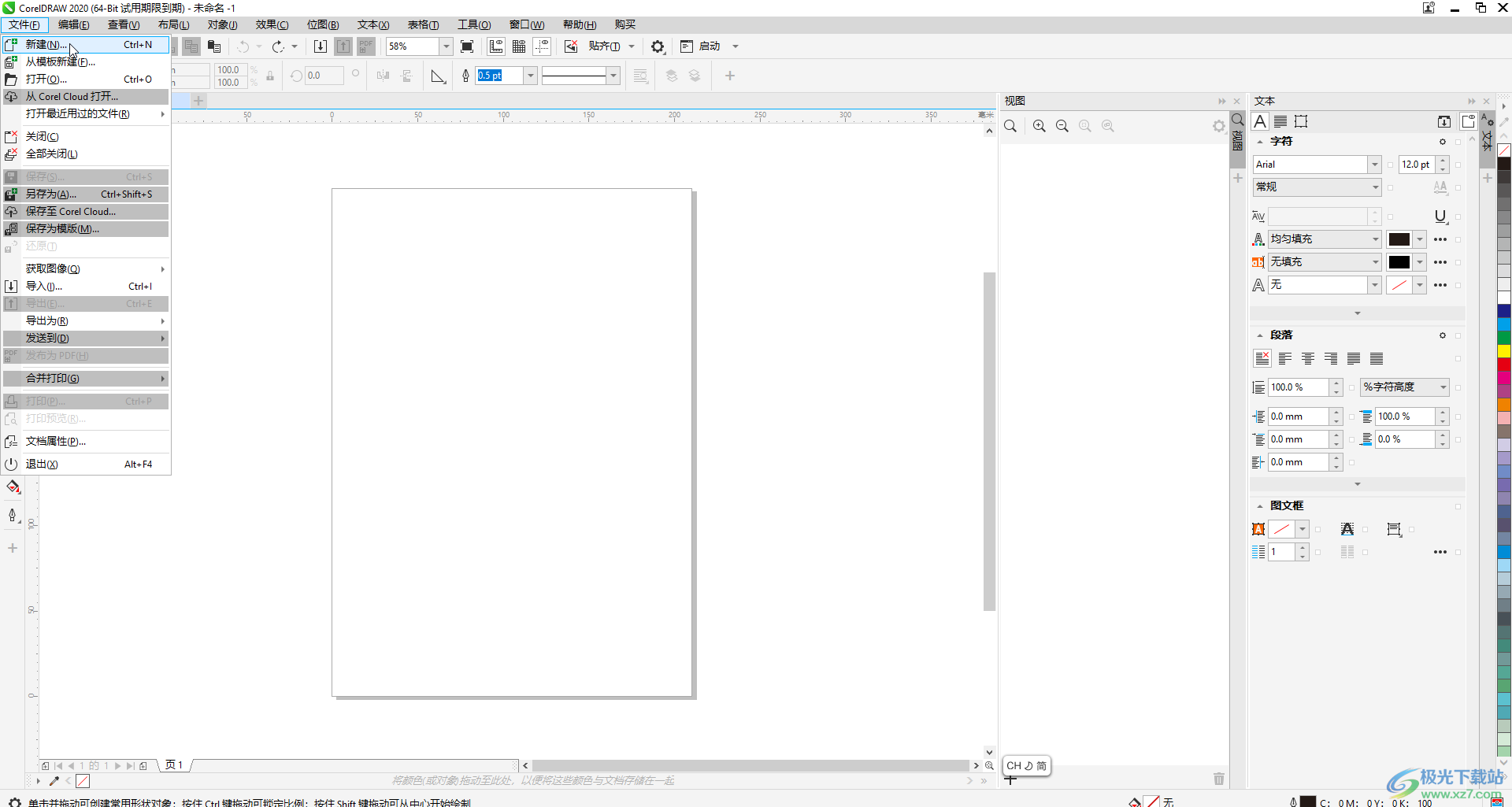Choose New from File menu

coord(86,45)
